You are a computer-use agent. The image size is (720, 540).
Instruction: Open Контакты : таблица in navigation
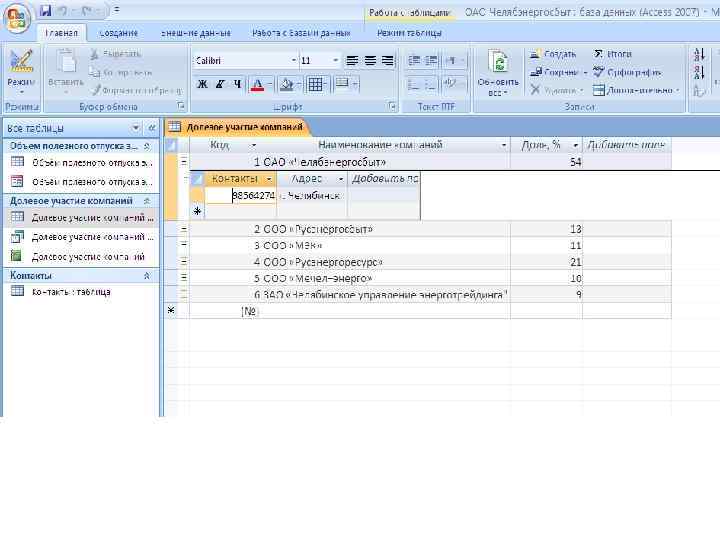click(61, 292)
